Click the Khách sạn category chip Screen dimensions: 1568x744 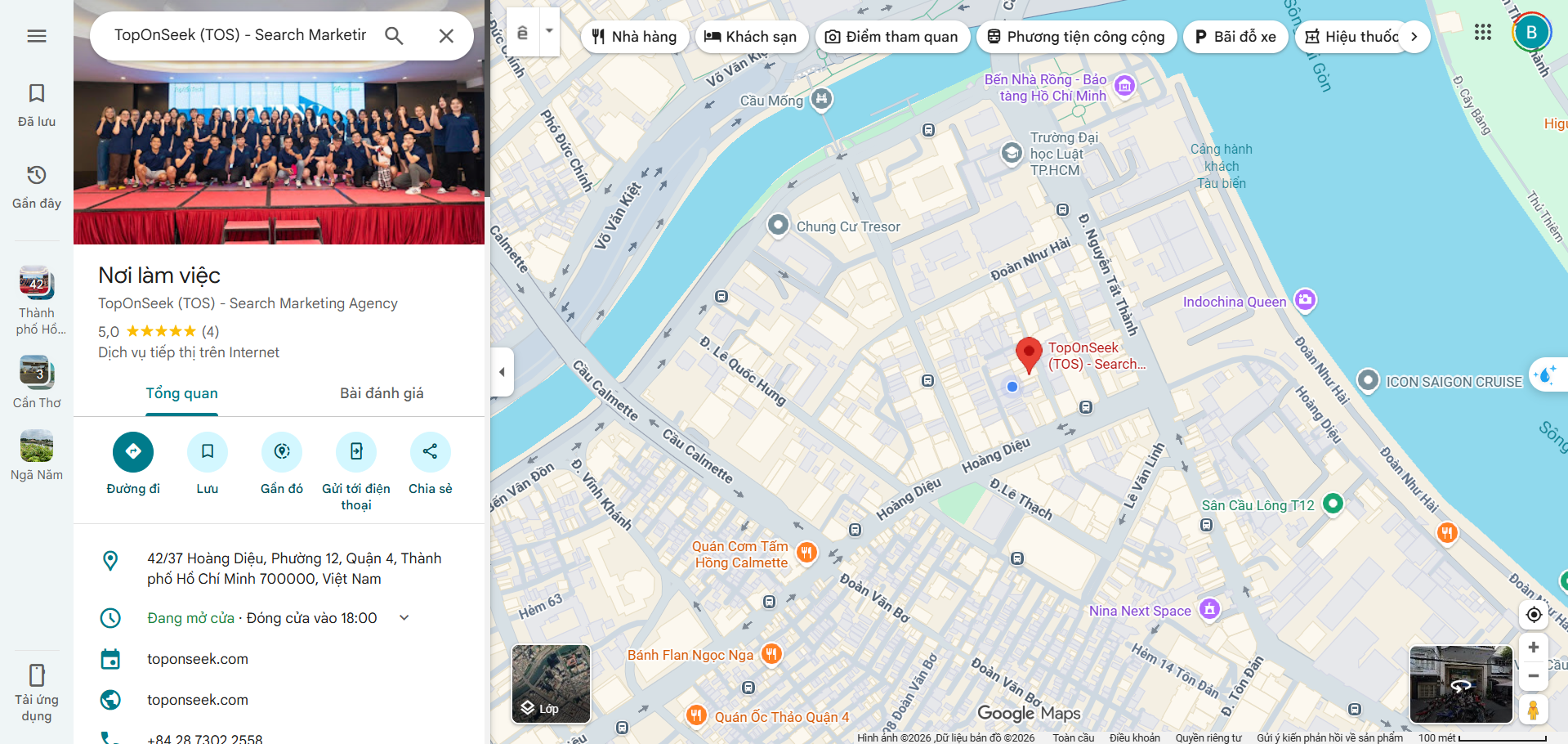pyautogui.click(x=752, y=36)
